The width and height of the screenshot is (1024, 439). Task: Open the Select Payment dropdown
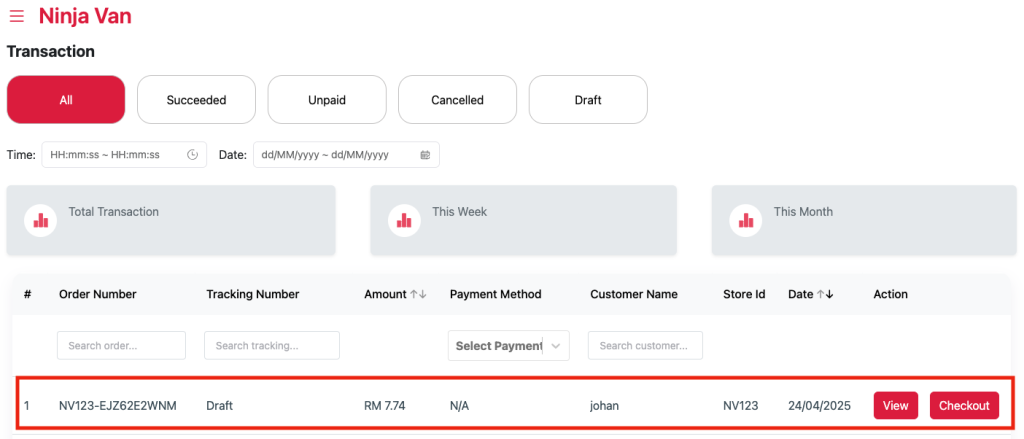[509, 346]
